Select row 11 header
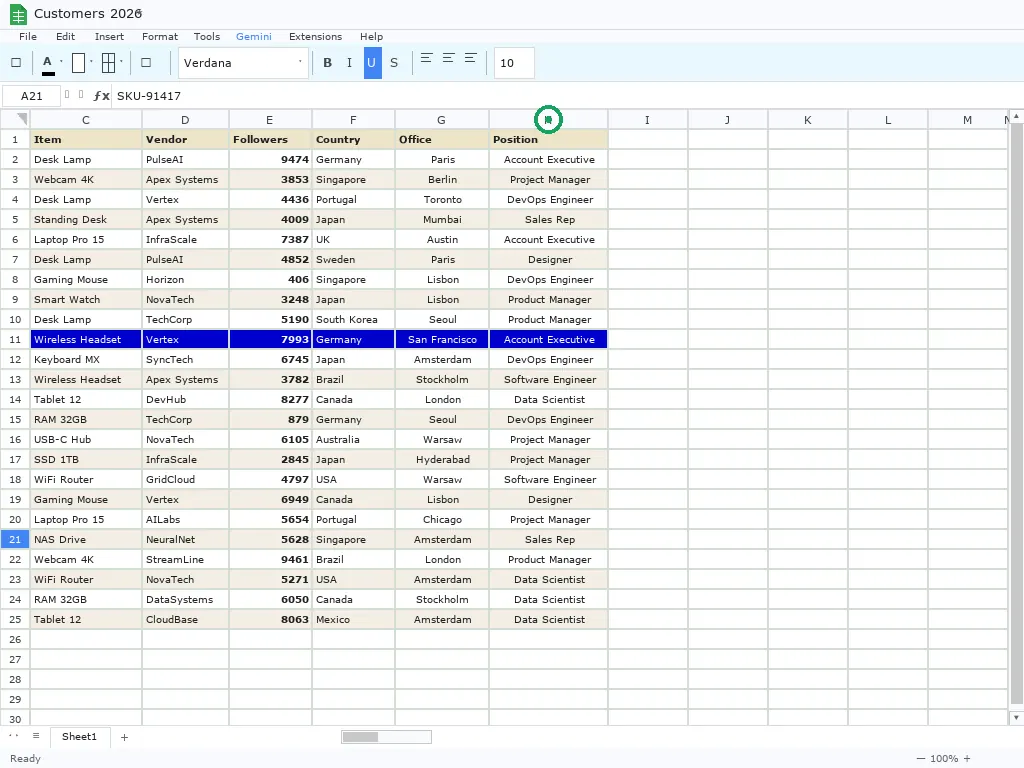1024x768 pixels. click(x=15, y=340)
